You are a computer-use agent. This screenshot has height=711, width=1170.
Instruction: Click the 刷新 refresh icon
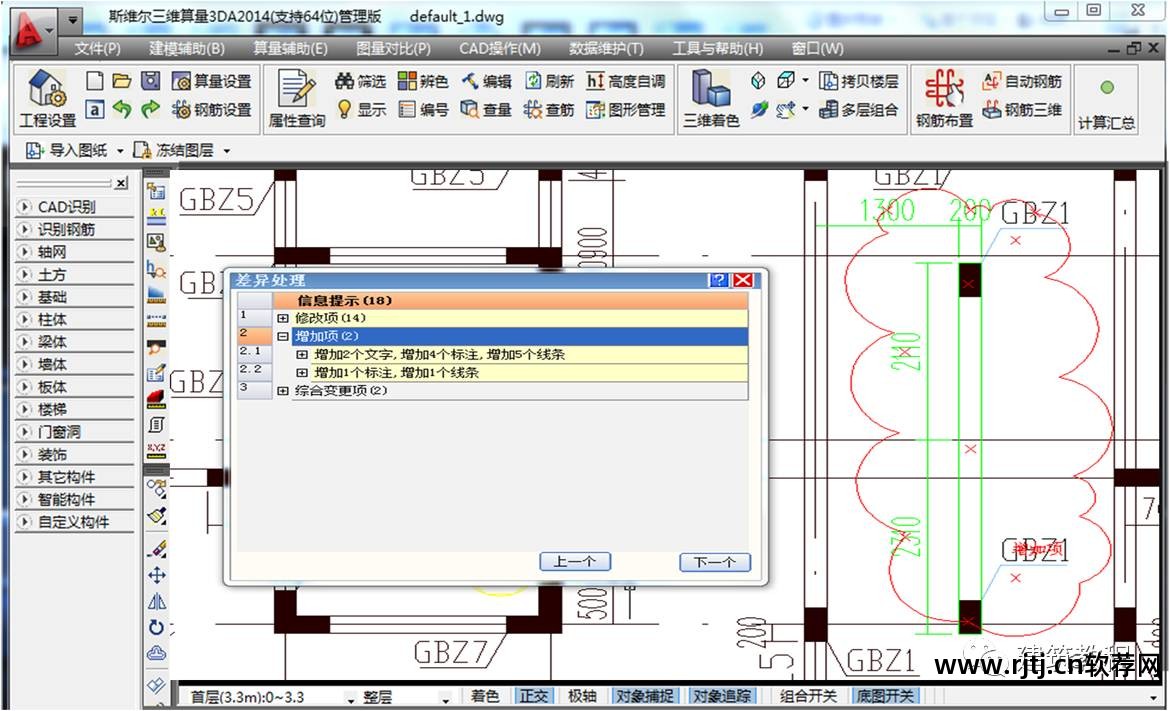[534, 81]
